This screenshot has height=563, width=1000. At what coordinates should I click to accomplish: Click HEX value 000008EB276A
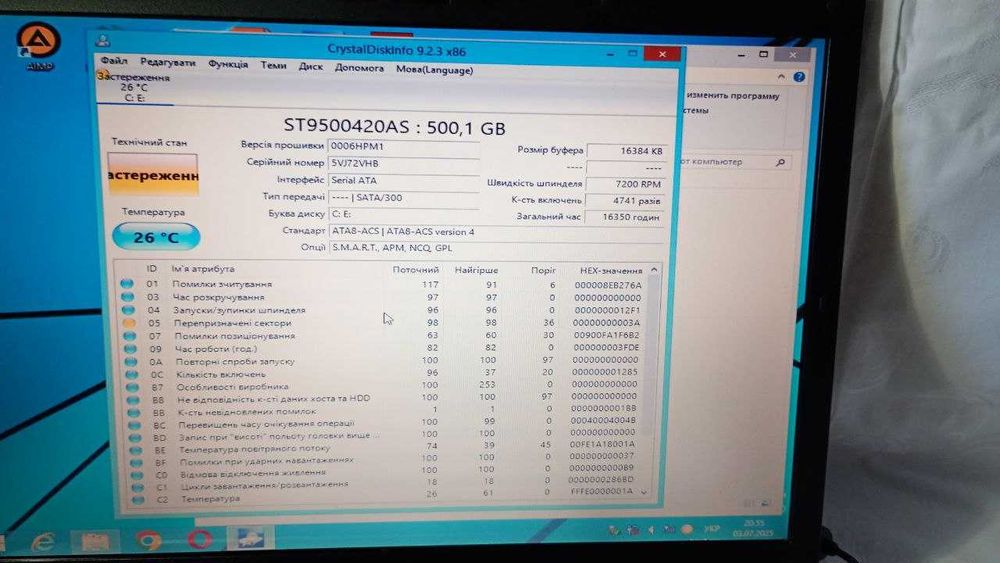pos(608,285)
